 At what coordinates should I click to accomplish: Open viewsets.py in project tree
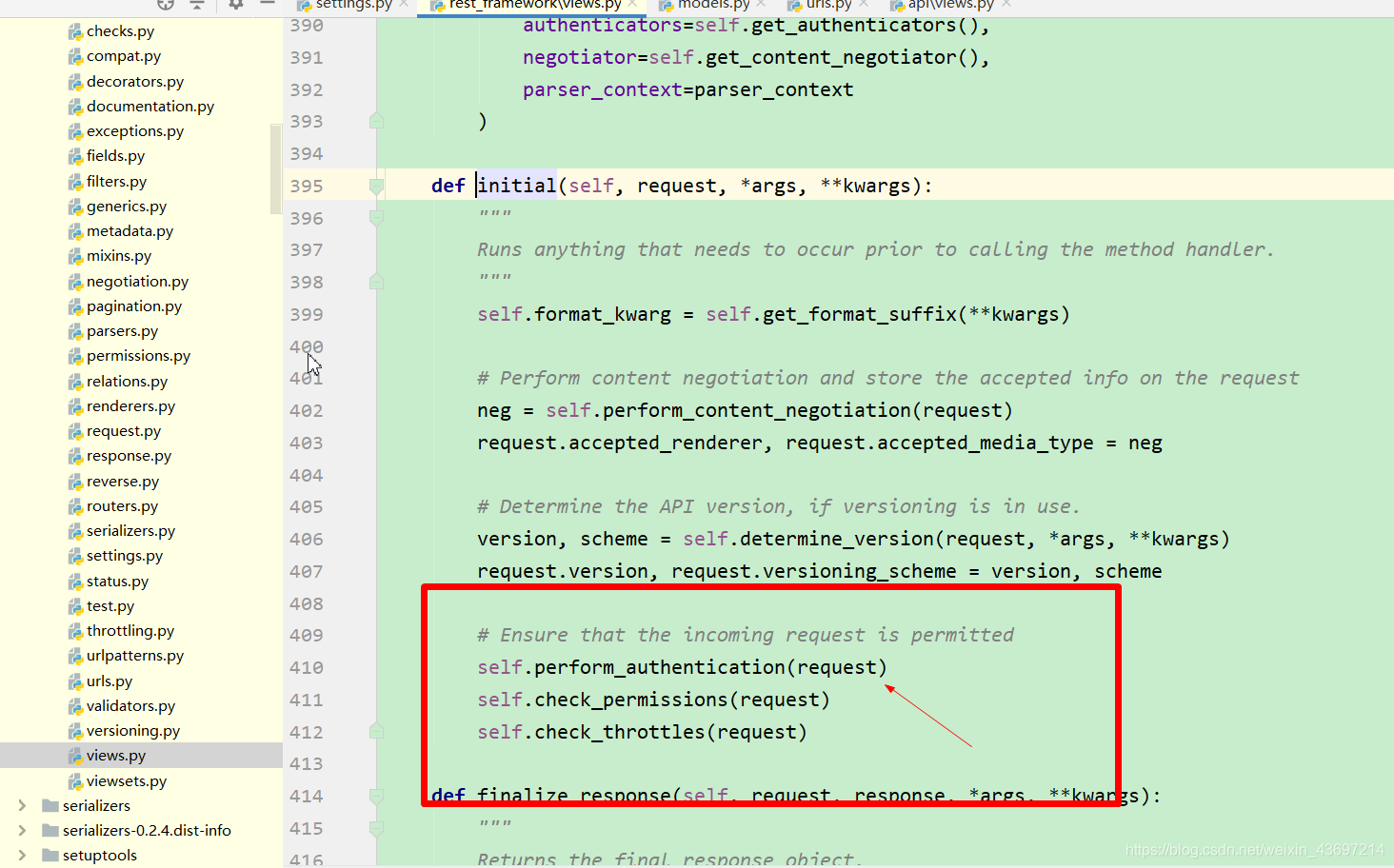click(127, 781)
